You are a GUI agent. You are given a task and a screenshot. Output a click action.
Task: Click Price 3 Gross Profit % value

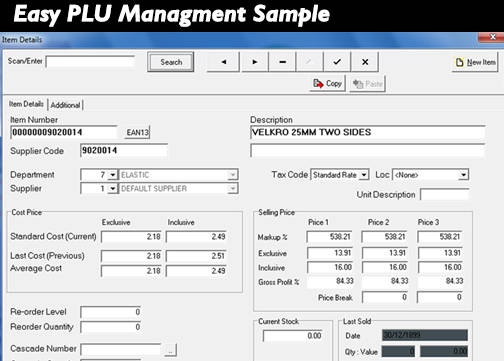(x=441, y=281)
